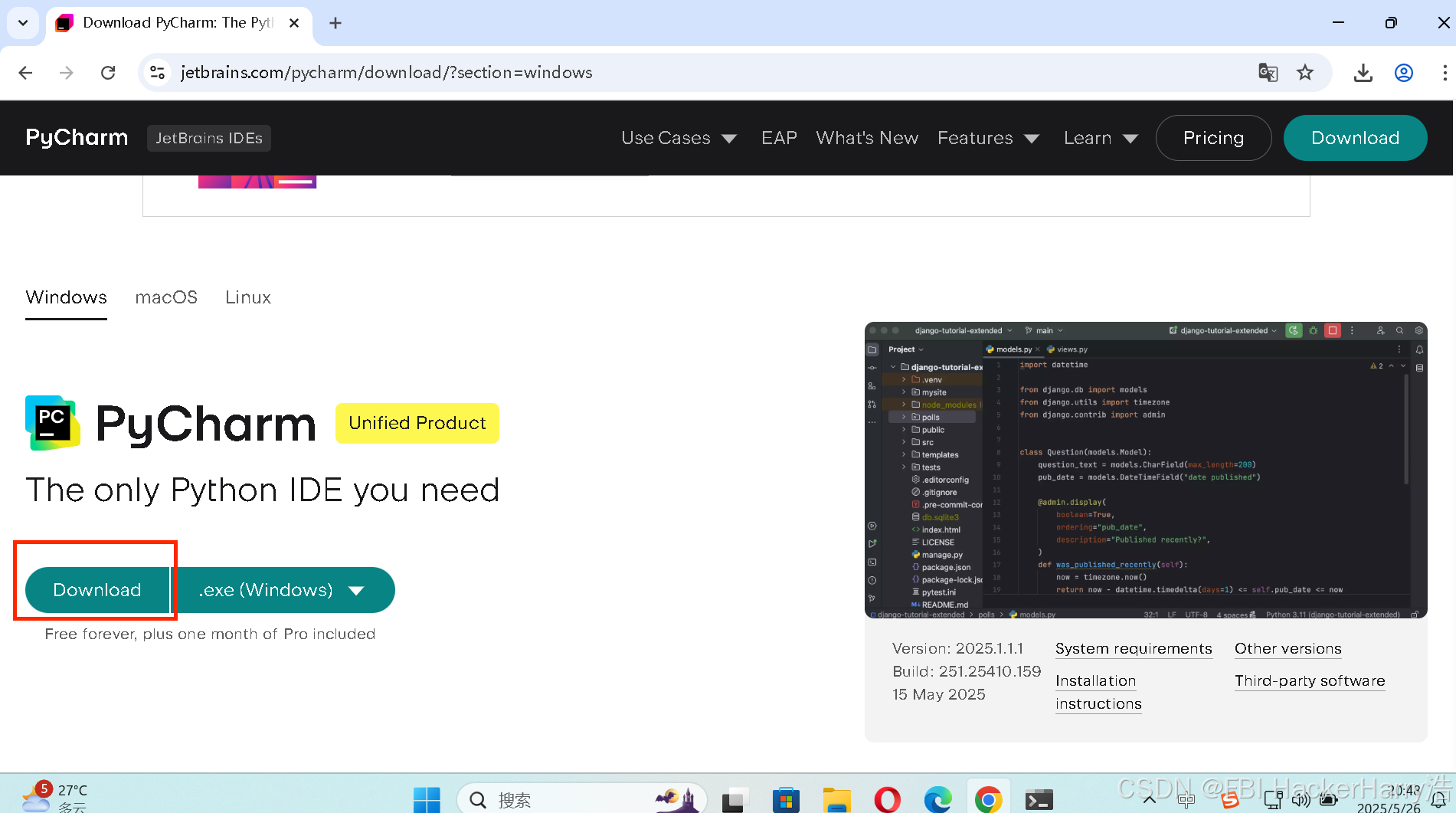
Task: Open the .exe (Windows) installer dropdown
Action: (x=283, y=590)
